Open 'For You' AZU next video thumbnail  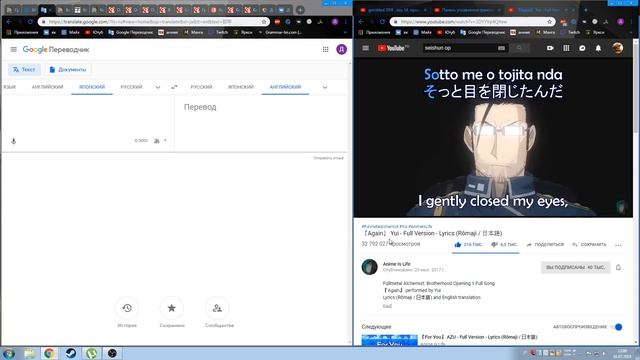[389, 341]
